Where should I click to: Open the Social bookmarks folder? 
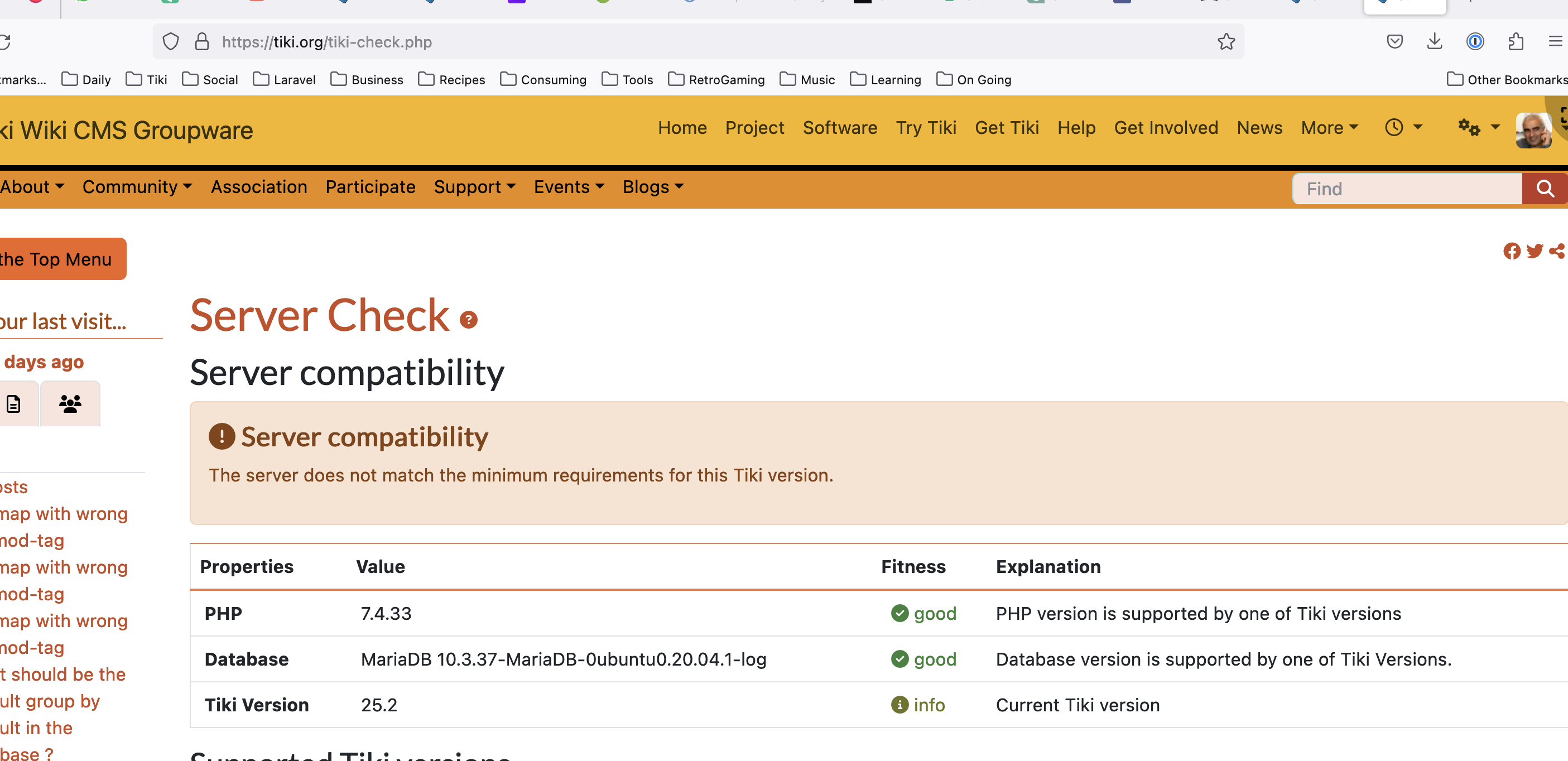coord(209,80)
